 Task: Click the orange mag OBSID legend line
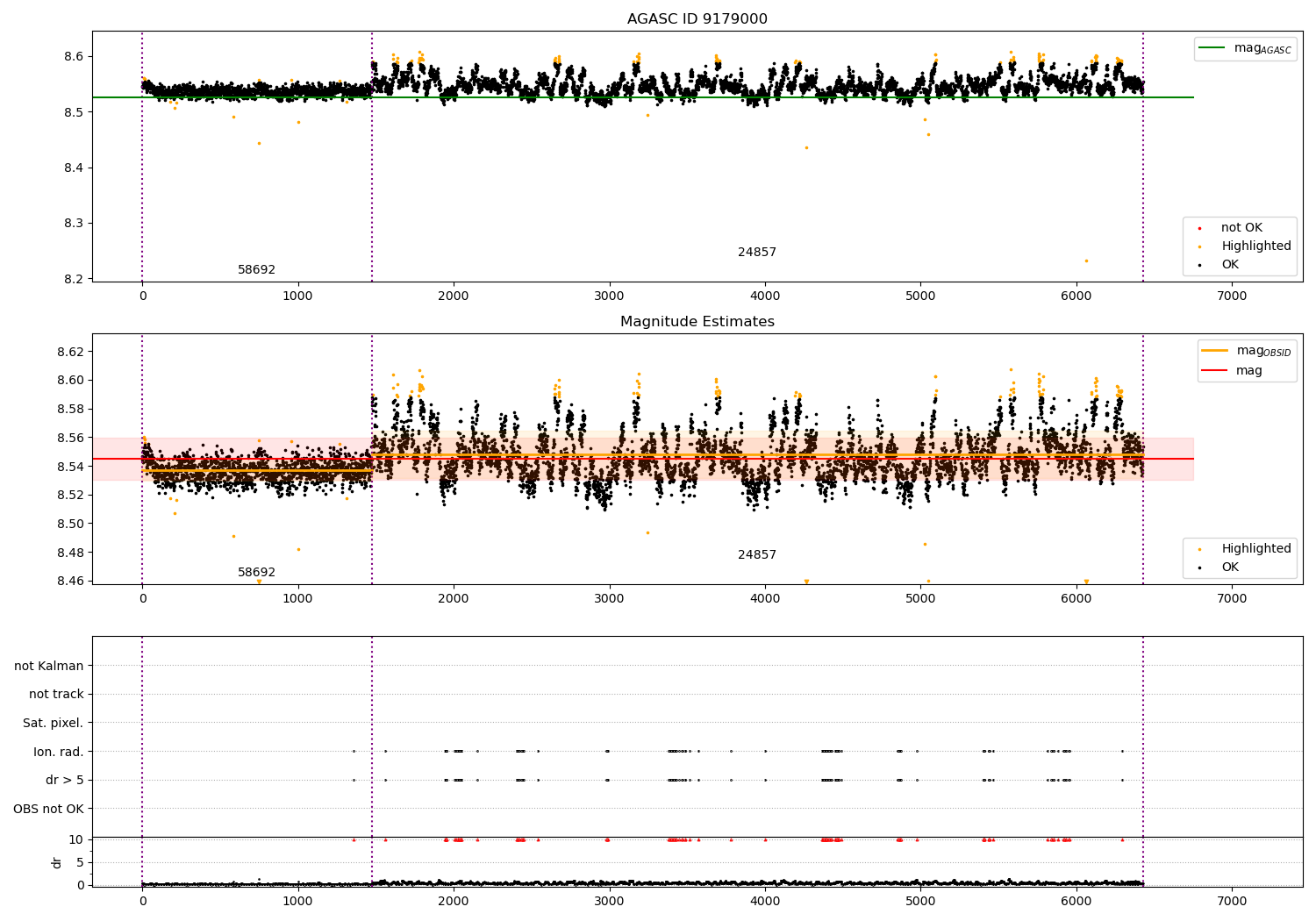click(x=1215, y=351)
